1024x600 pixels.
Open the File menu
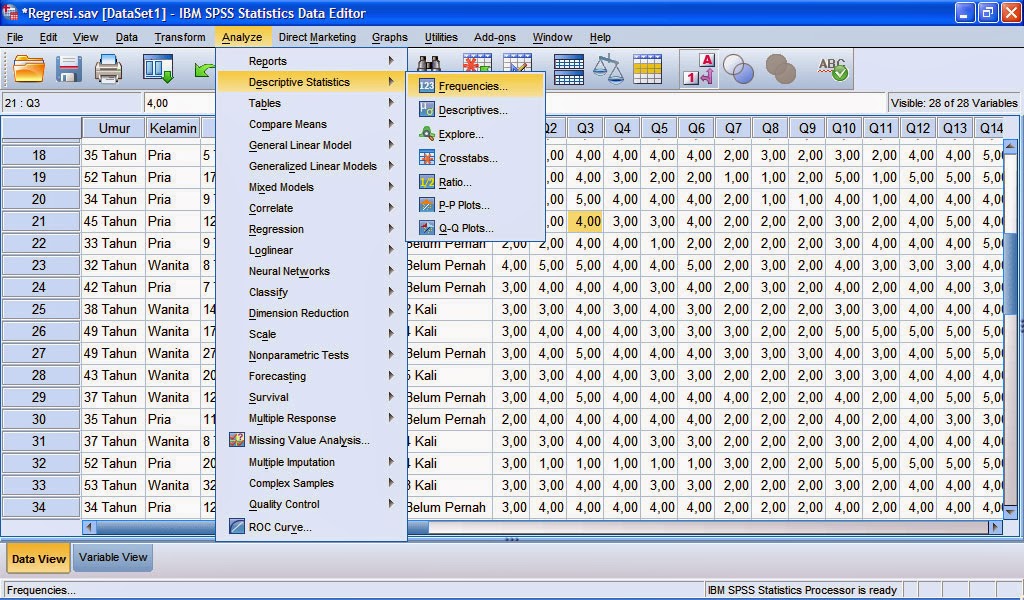click(x=15, y=37)
